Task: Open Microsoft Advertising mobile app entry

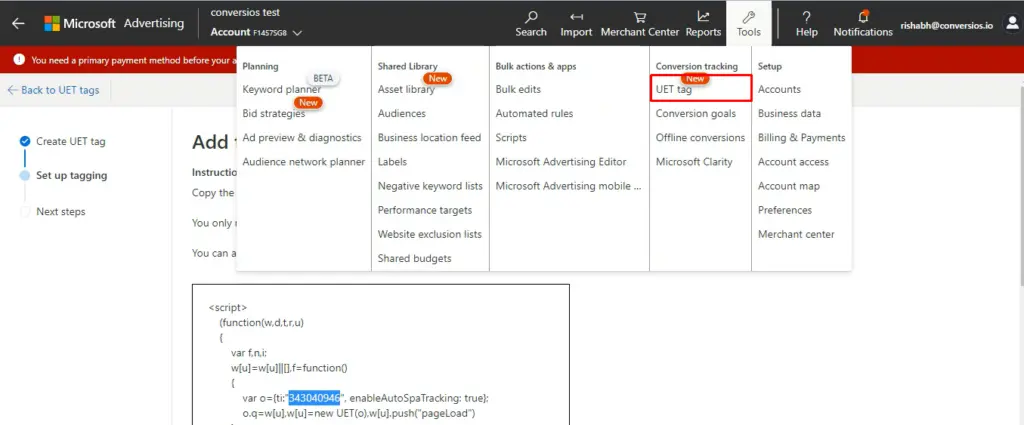Action: coord(569,186)
